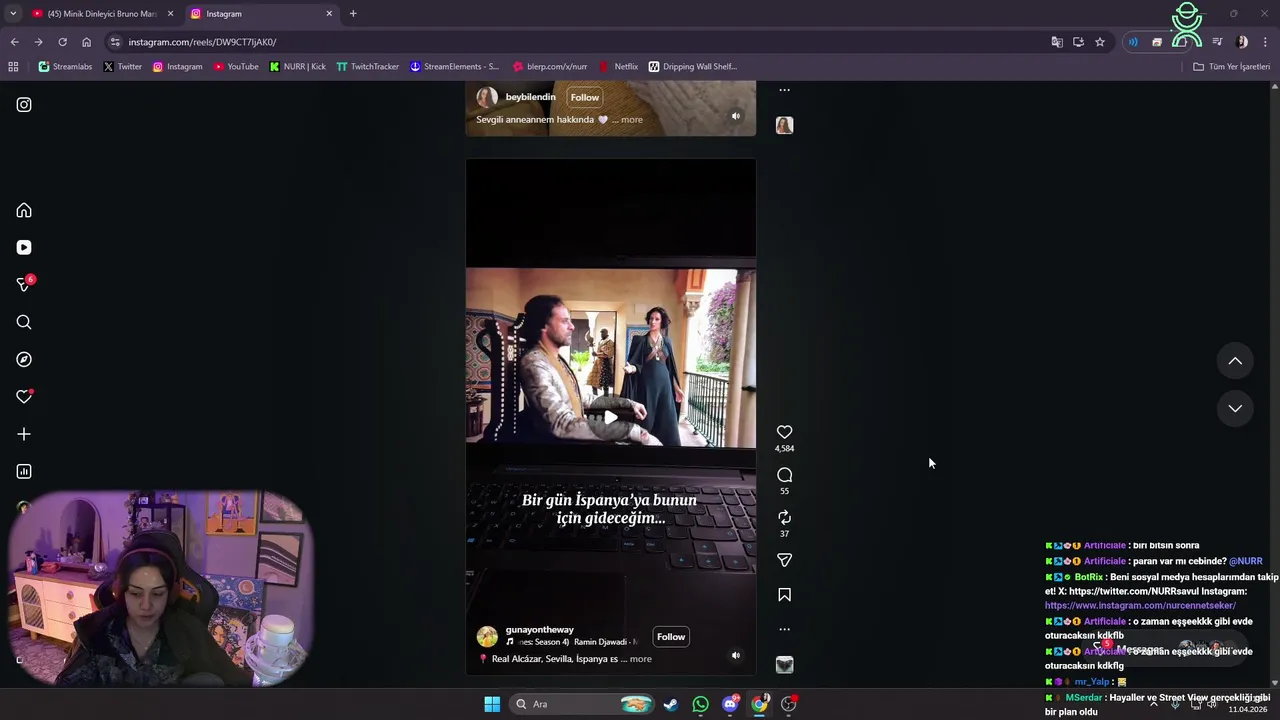
Task: Open tab search dropdown arrow
Action: click(x=12, y=14)
